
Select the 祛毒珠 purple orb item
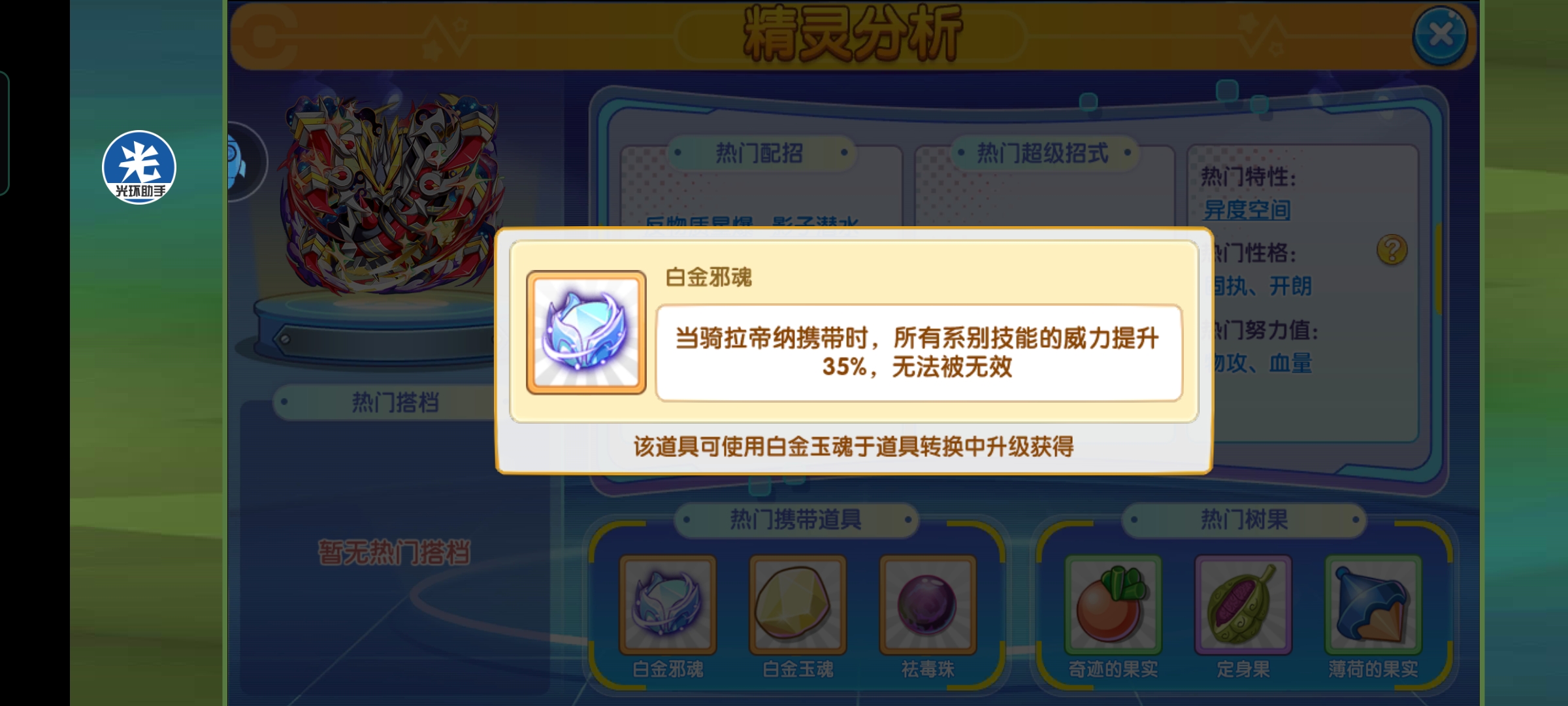tap(928, 605)
